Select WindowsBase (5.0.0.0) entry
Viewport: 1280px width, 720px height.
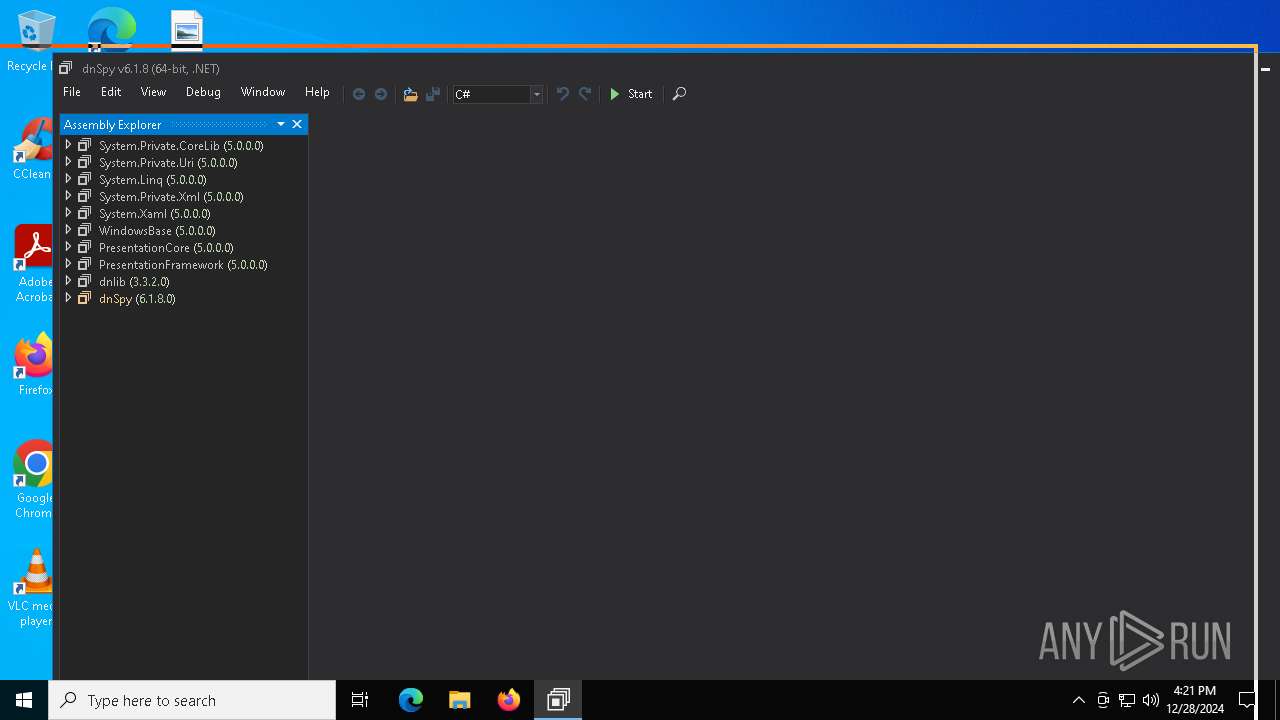coord(157,231)
